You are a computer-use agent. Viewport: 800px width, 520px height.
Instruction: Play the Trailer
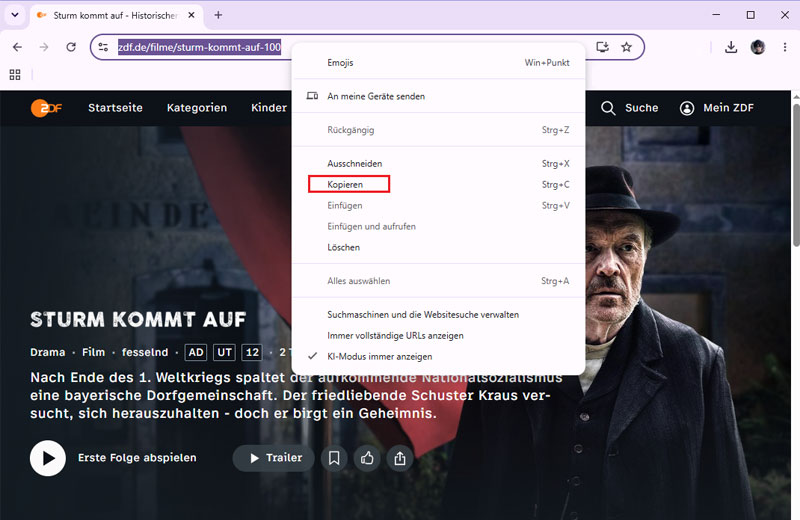coord(273,458)
